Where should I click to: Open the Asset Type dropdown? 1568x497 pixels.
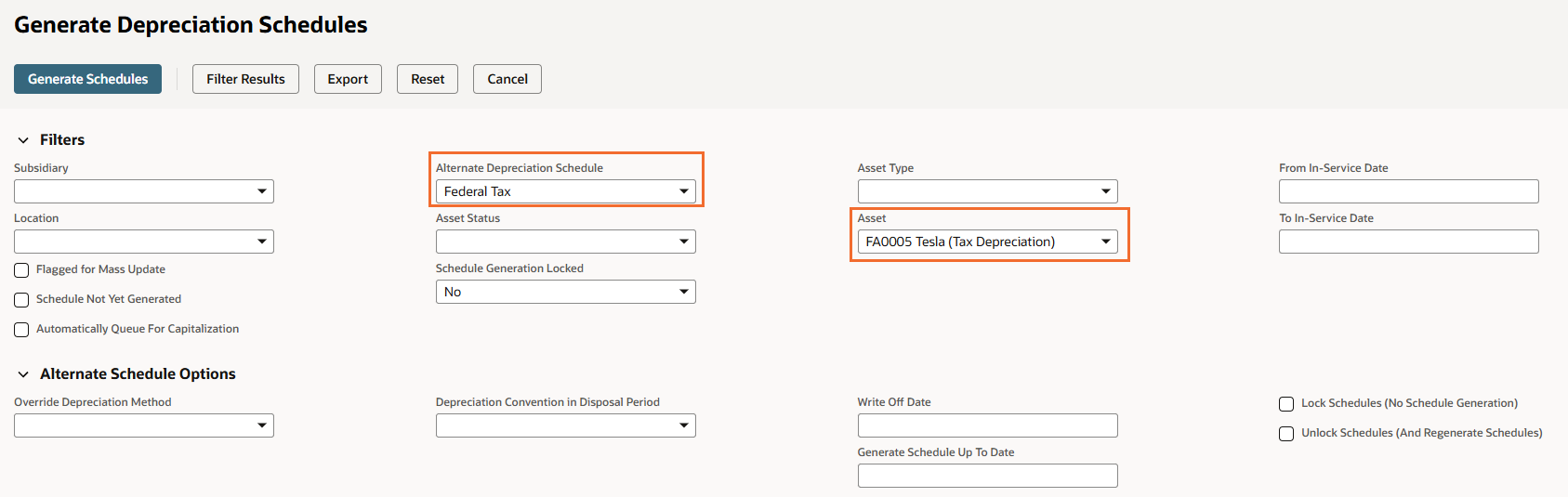pyautogui.click(x=987, y=191)
